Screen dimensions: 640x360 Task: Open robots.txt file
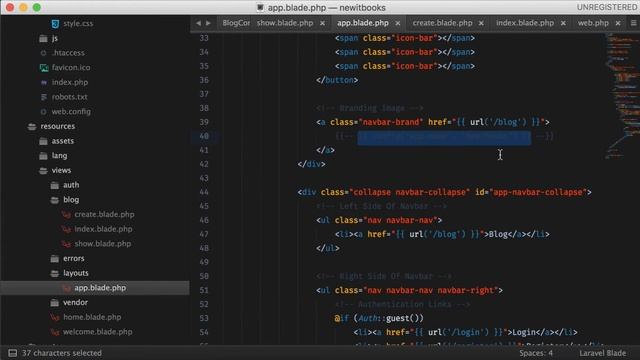point(69,97)
